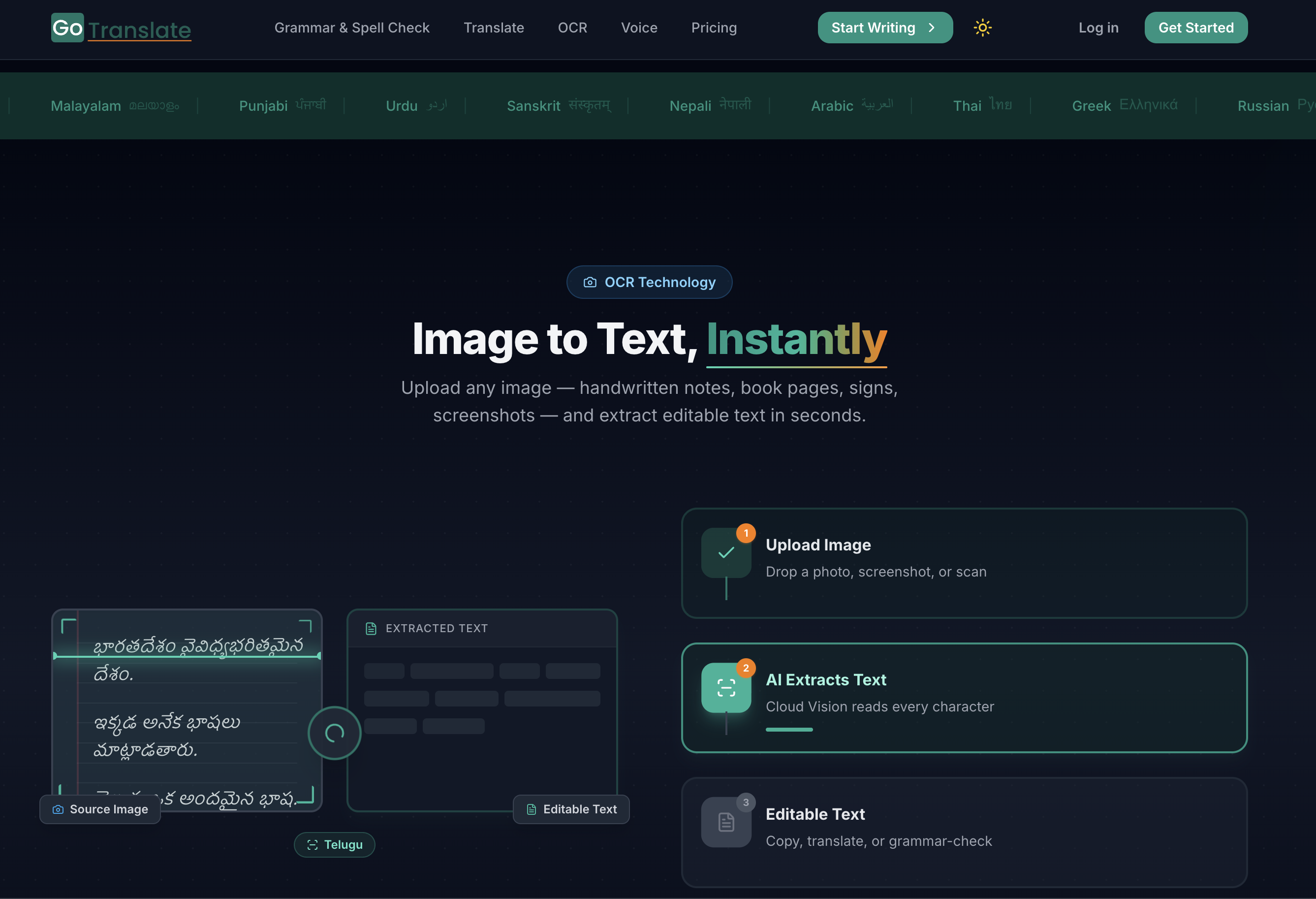Click the green checkmark icon on Upload Image step
1316x899 pixels.
point(725,552)
